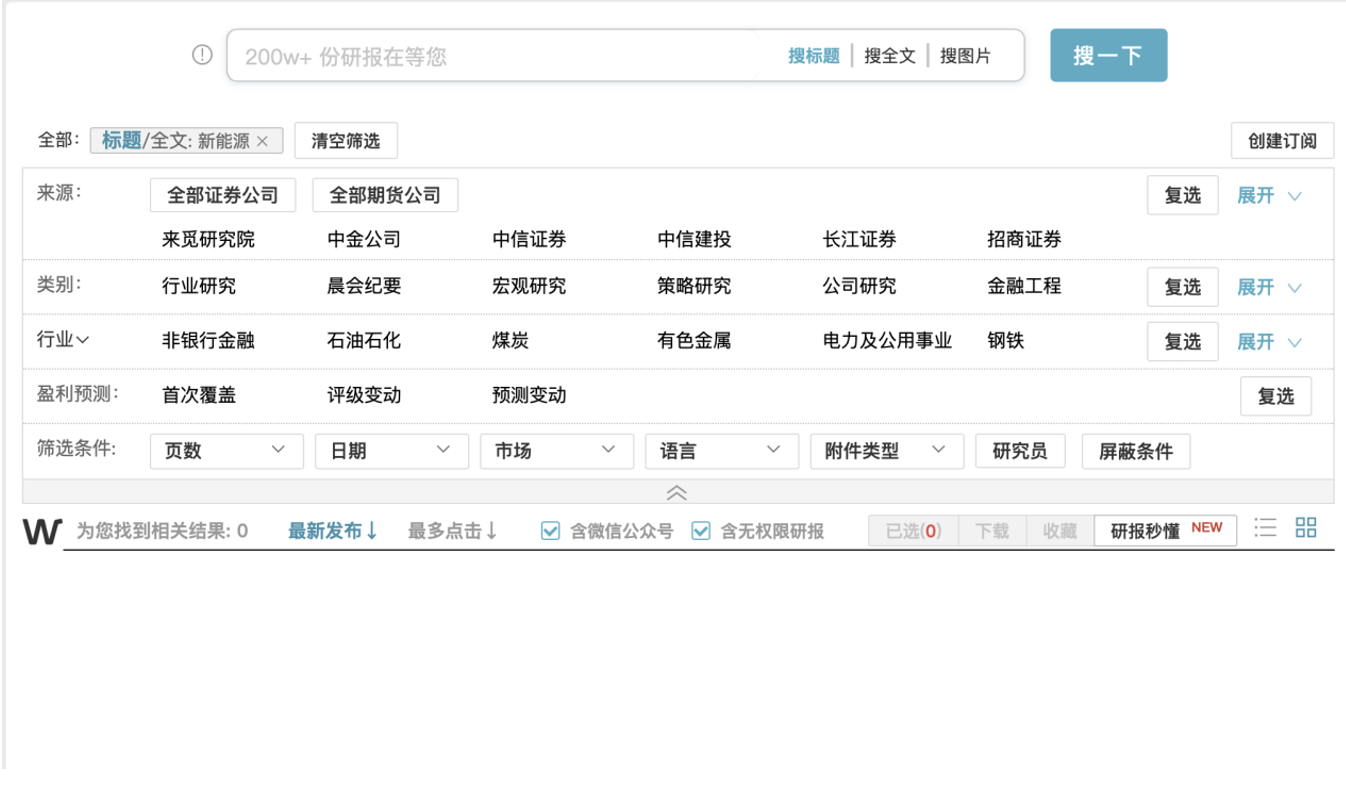1346x786 pixels.
Task: Open the 页数 dropdown
Action: point(226,451)
